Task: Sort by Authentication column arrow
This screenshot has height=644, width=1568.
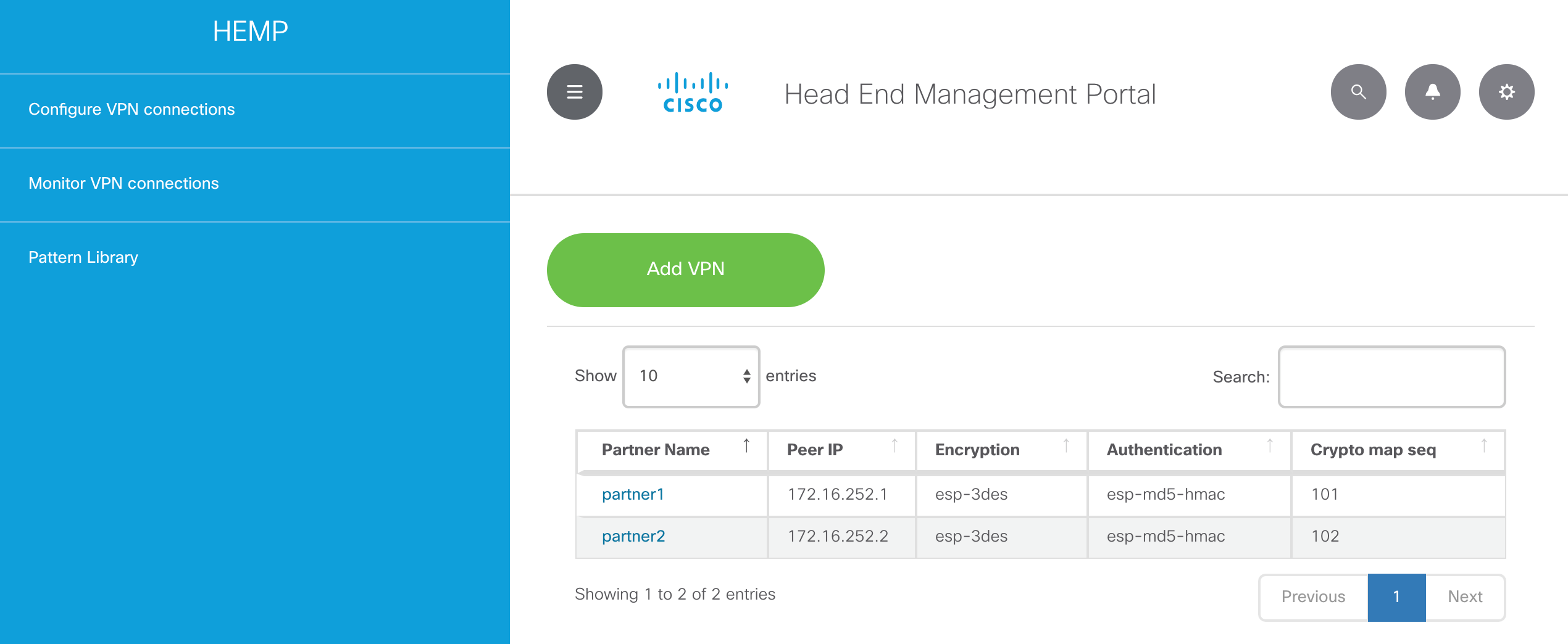Action: (1270, 446)
